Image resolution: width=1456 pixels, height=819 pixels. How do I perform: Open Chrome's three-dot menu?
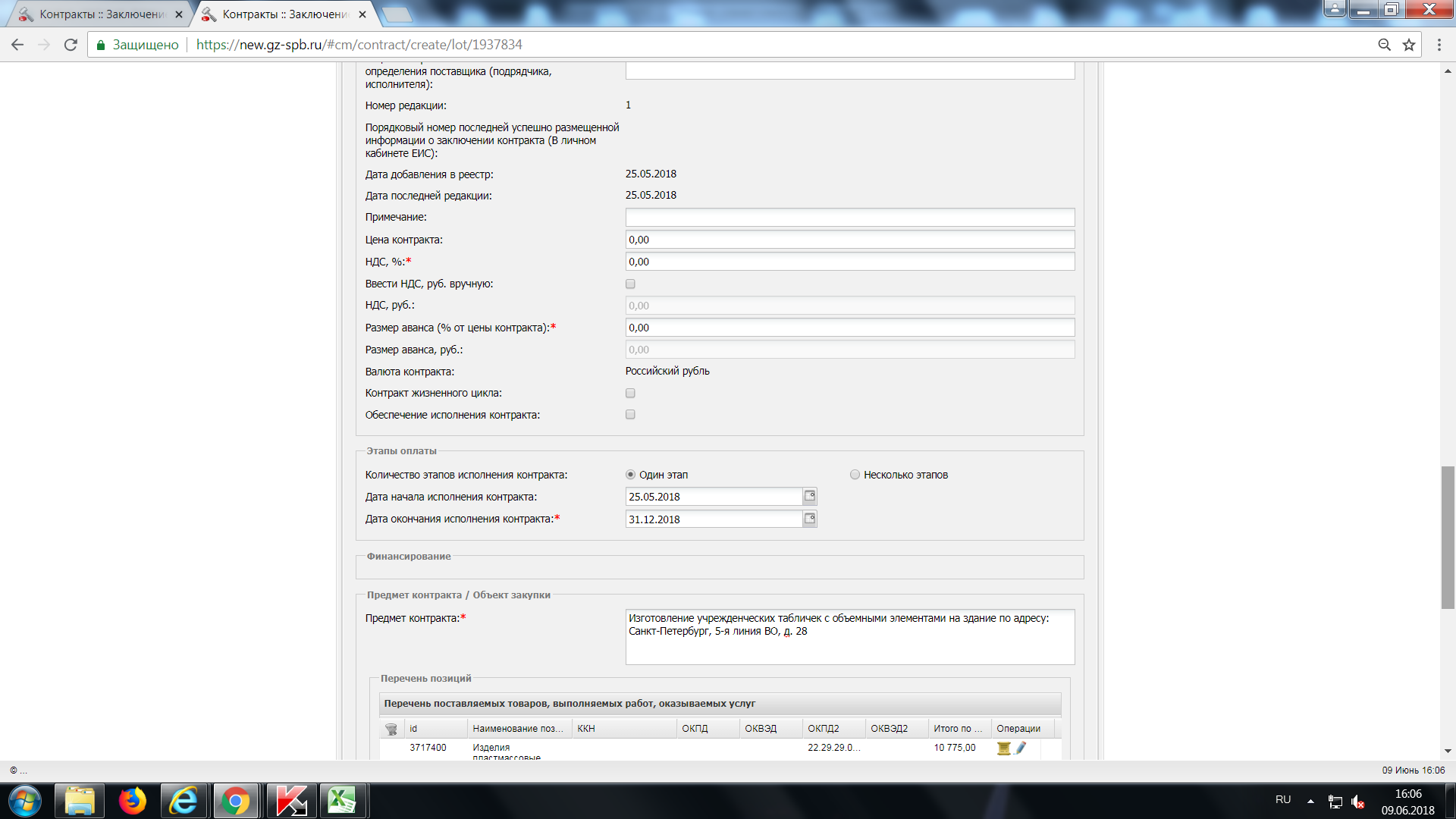pyautogui.click(x=1439, y=45)
